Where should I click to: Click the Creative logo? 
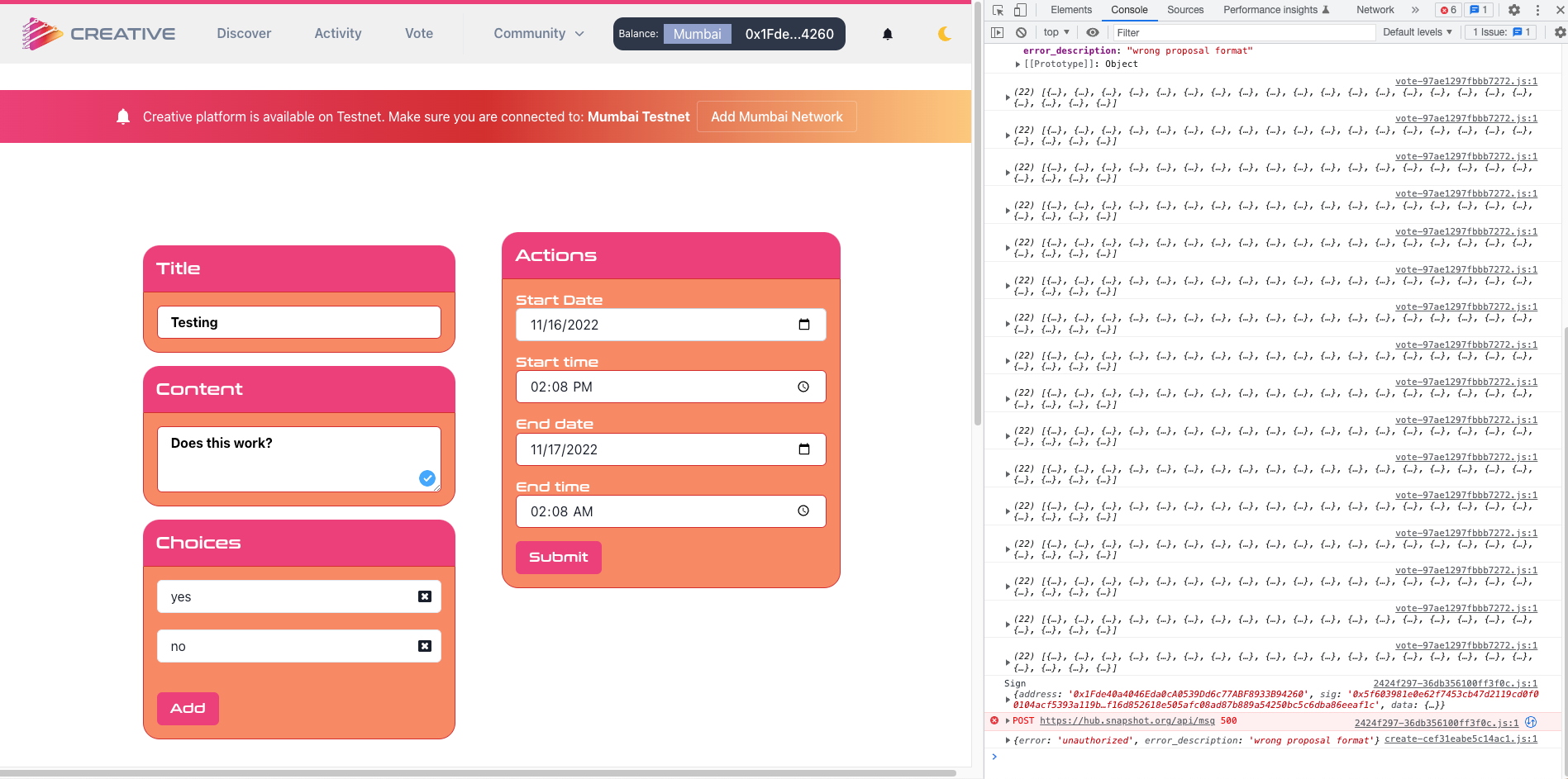tap(98, 34)
